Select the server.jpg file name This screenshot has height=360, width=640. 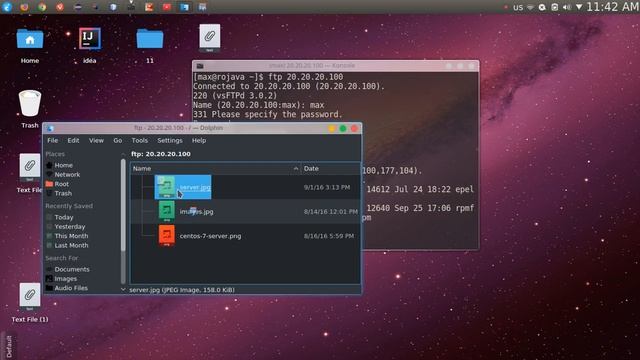point(195,187)
